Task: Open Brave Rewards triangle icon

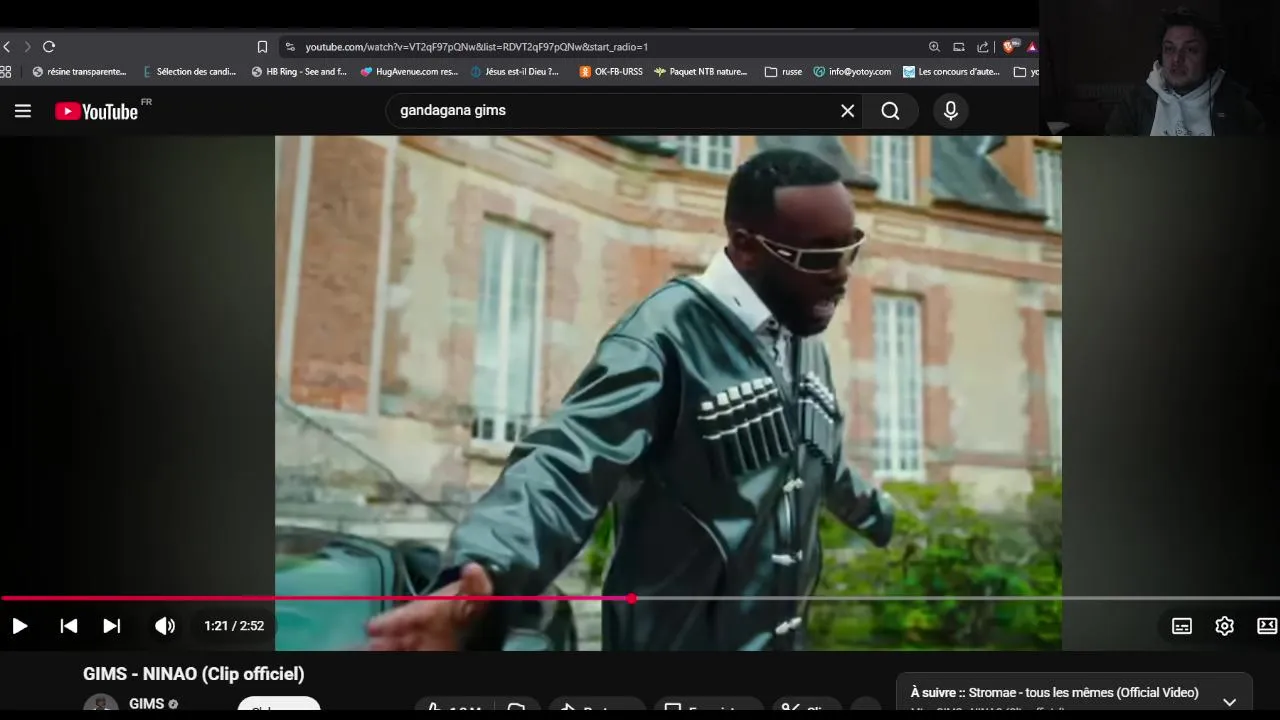Action: coord(1031,47)
